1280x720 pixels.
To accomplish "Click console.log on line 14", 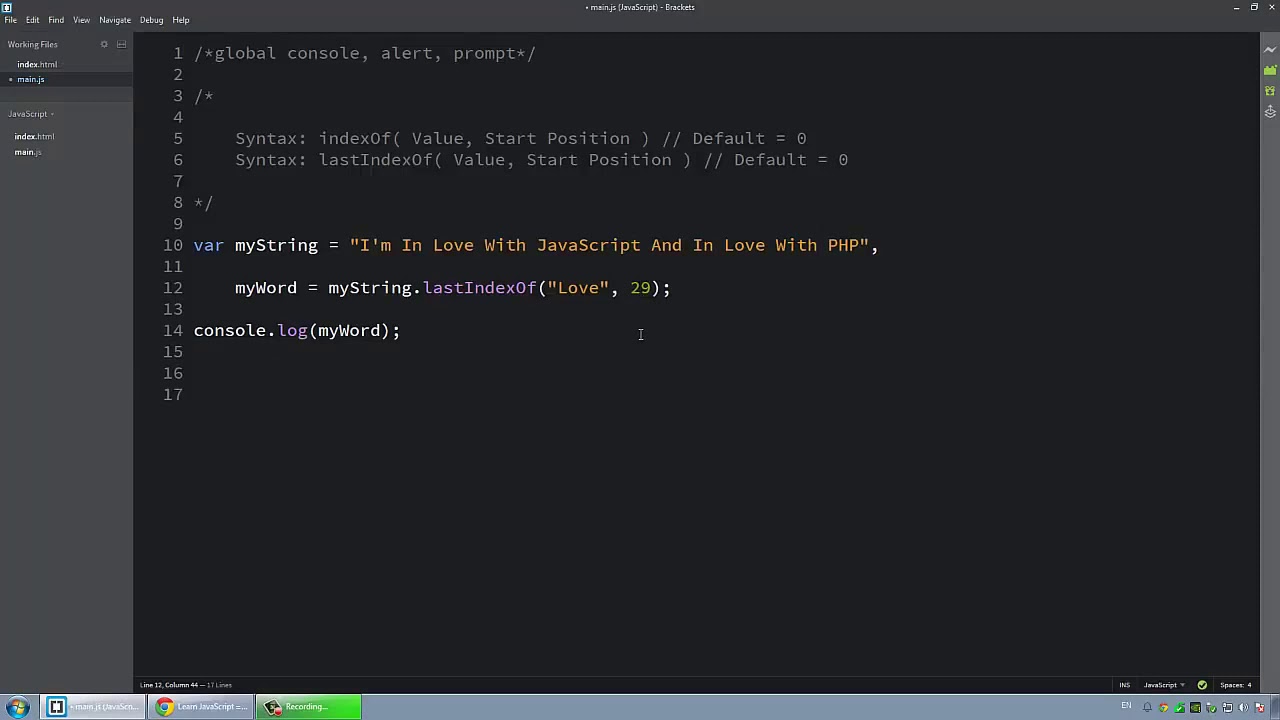I will coord(250,330).
